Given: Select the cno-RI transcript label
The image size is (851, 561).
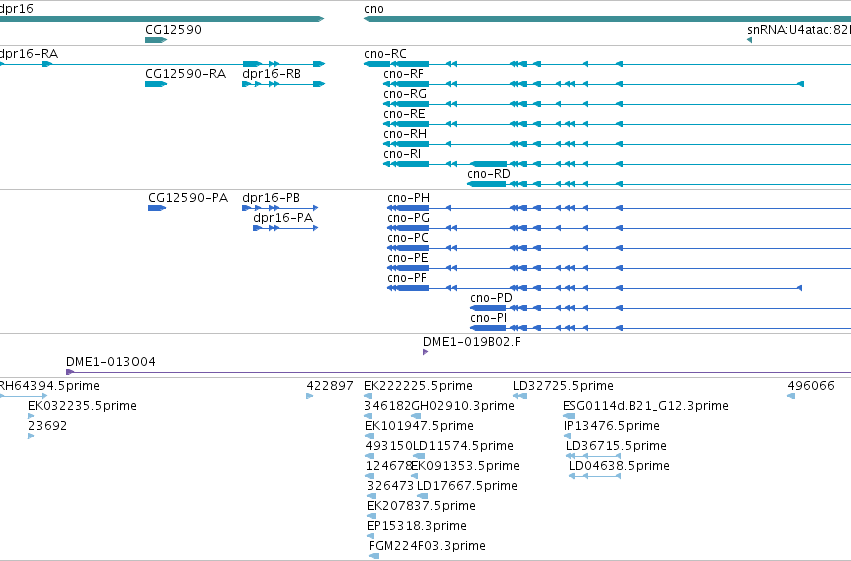Looking at the screenshot, I should 402,154.
